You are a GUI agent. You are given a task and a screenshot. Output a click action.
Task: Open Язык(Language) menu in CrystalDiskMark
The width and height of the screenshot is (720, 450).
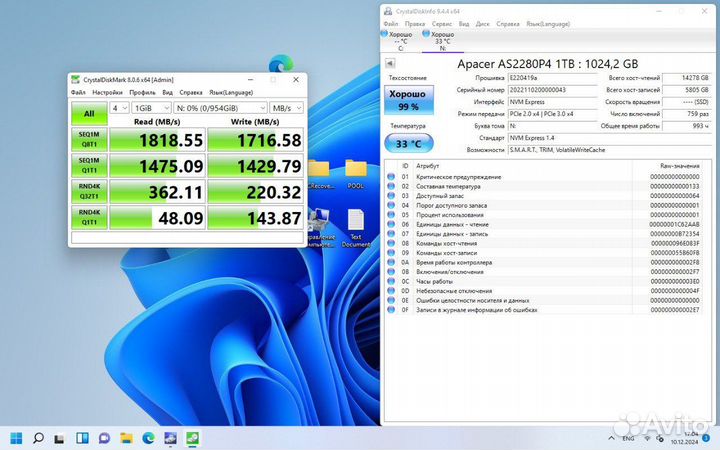pyautogui.click(x=231, y=92)
